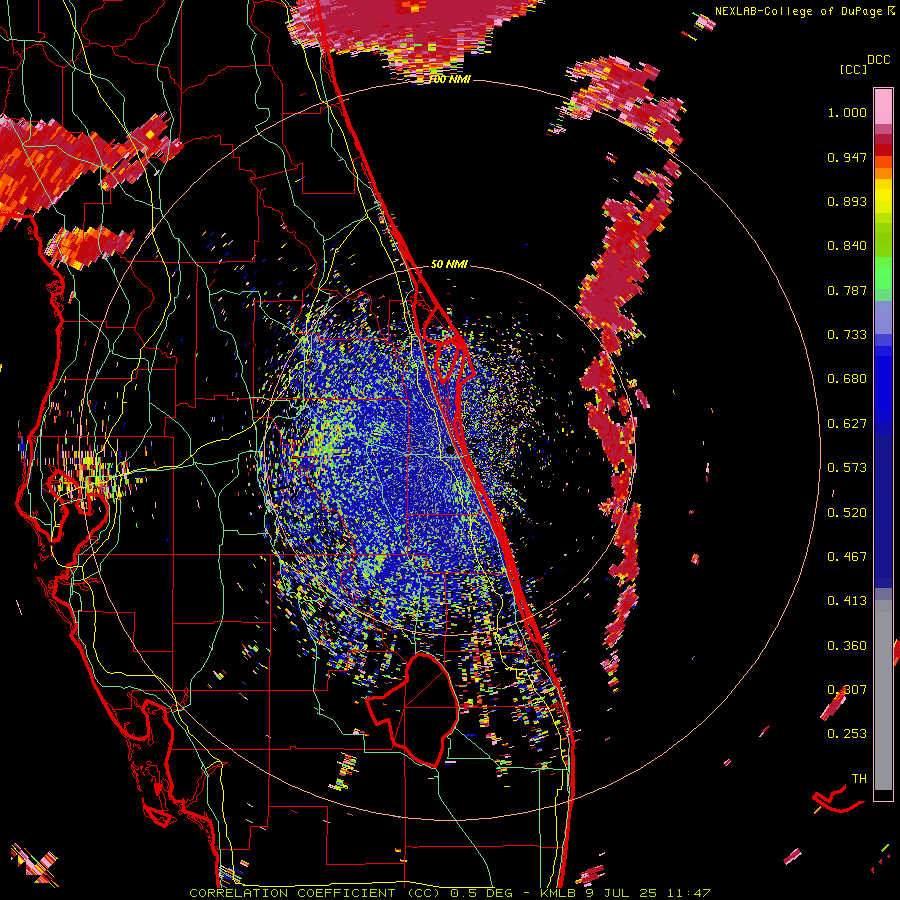Click the [CC] unit label above the color scale
The height and width of the screenshot is (900, 900).
(x=853, y=69)
